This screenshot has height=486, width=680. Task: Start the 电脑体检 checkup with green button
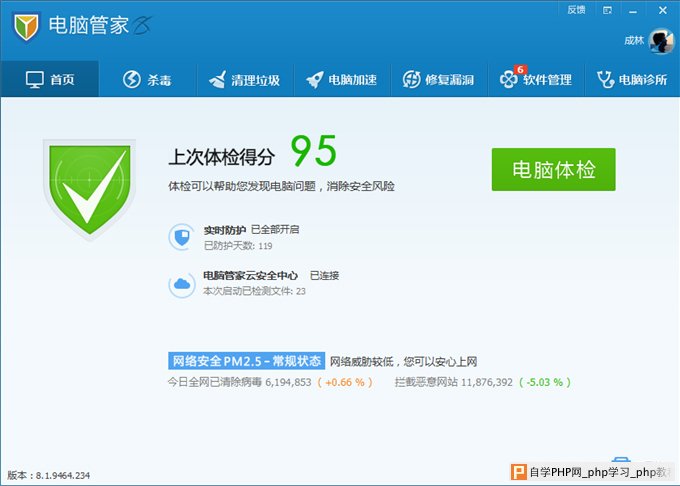point(553,170)
